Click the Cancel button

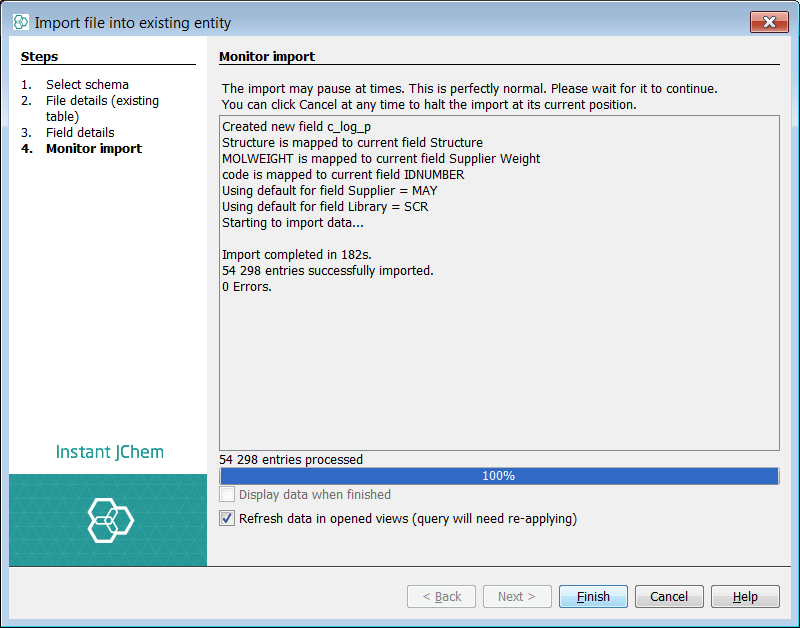point(669,596)
